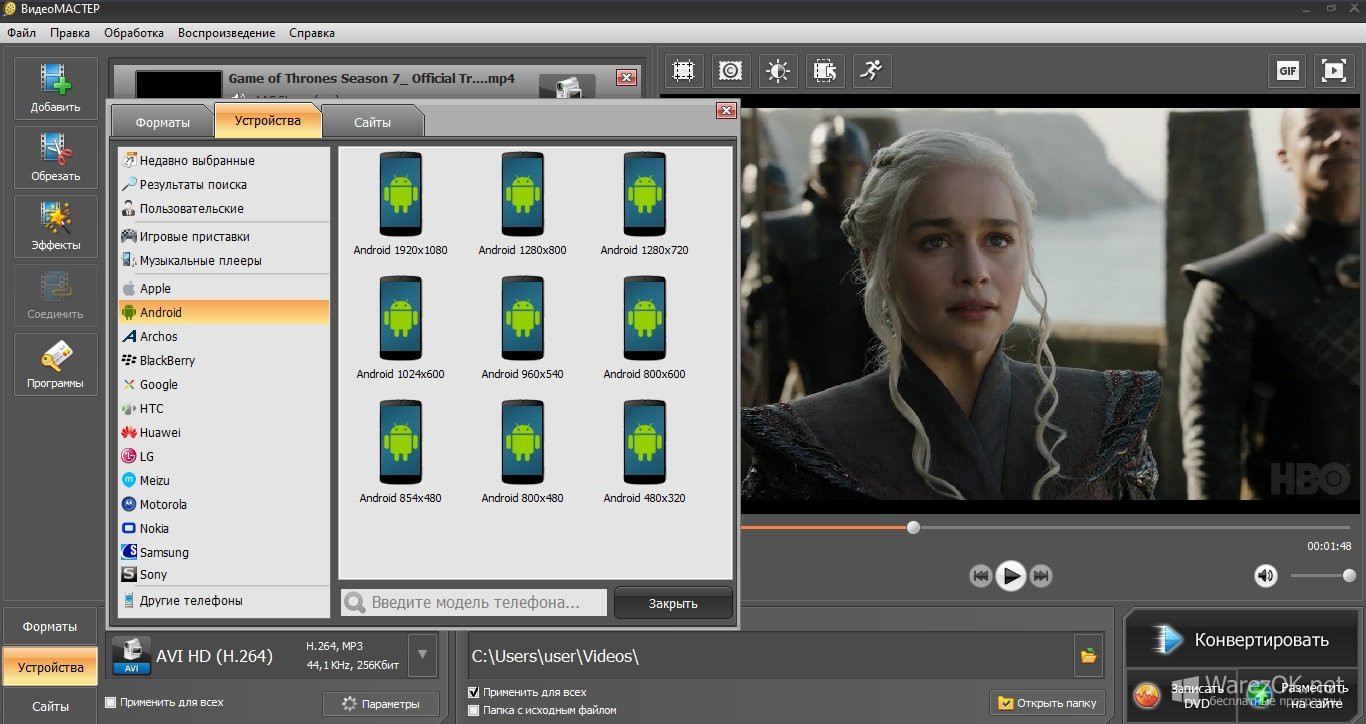Select Apple in device list

[224, 288]
